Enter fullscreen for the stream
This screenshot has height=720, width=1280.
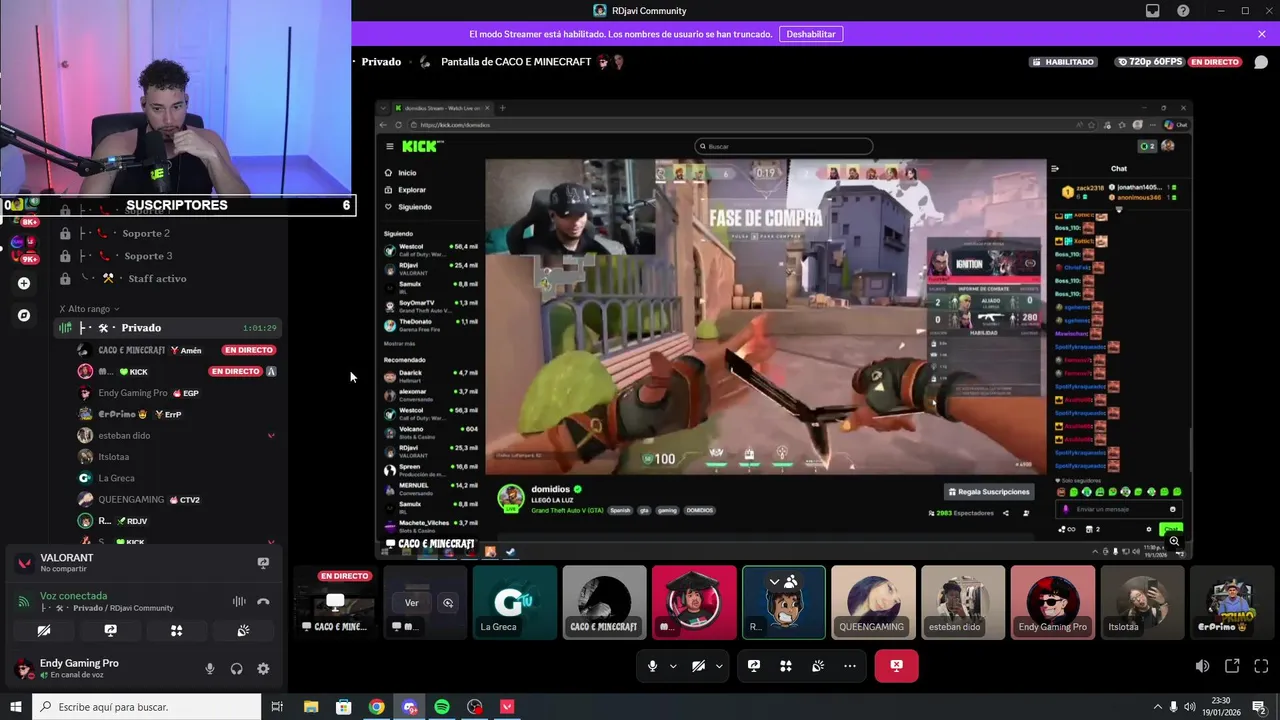click(1261, 666)
